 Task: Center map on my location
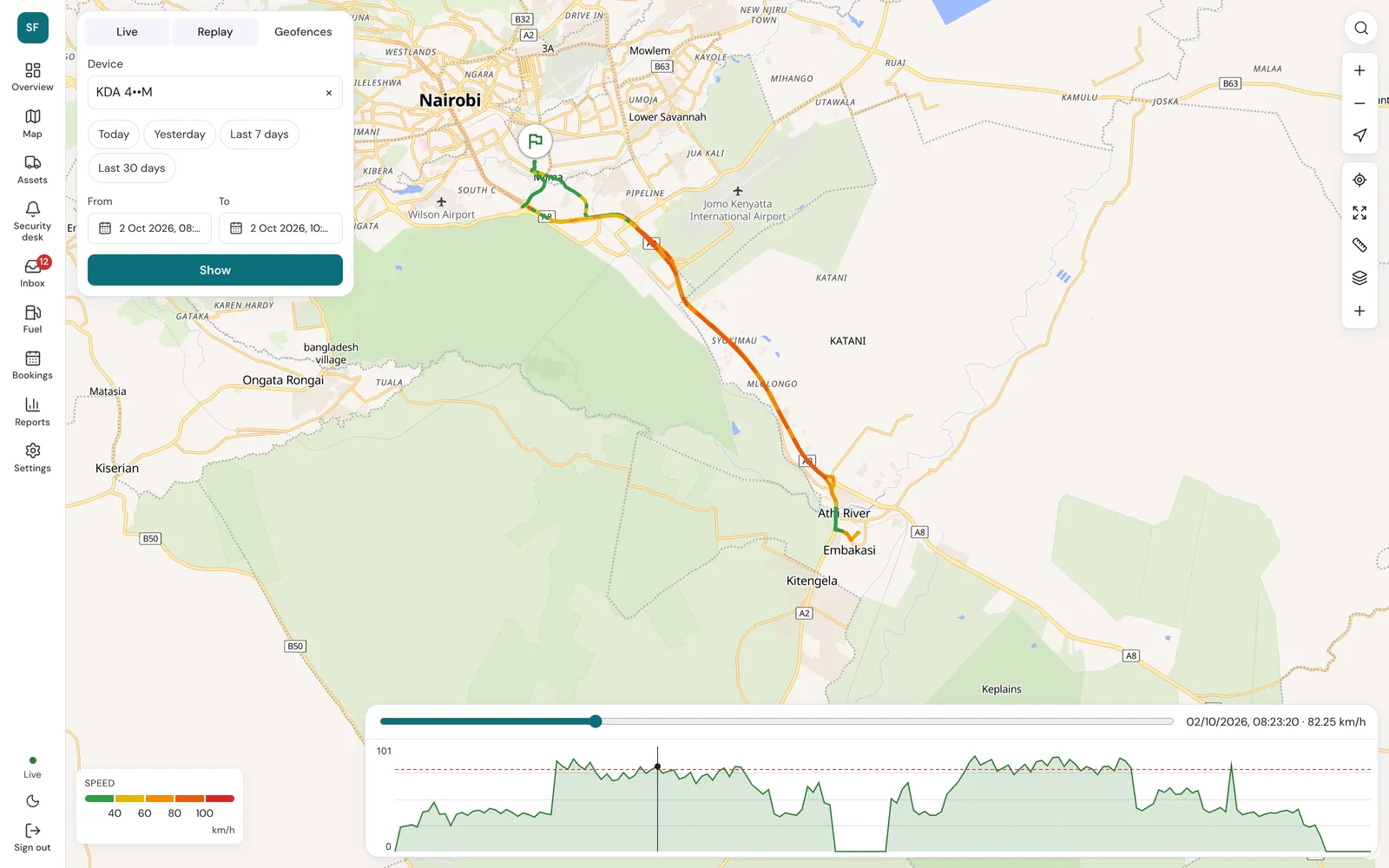1359,180
